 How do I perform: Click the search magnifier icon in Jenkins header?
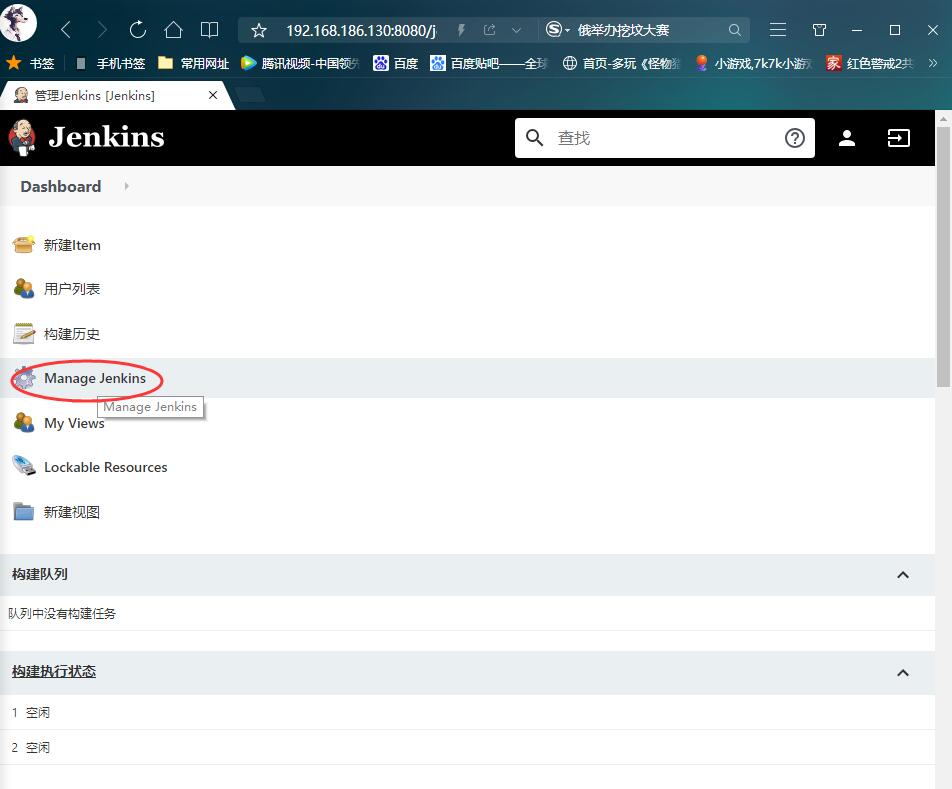tap(534, 138)
